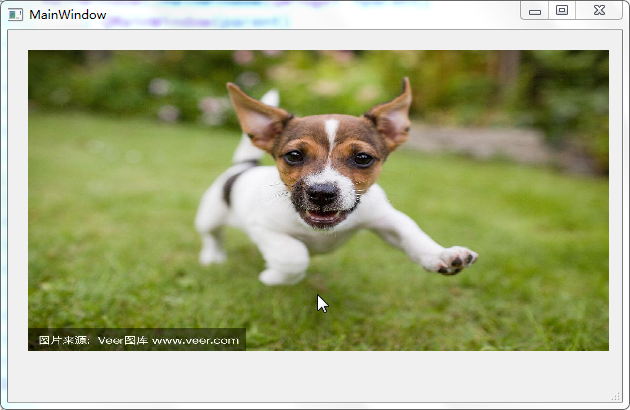Click the MainWindow application icon in title bar
This screenshot has width=630, height=410.
(15, 15)
